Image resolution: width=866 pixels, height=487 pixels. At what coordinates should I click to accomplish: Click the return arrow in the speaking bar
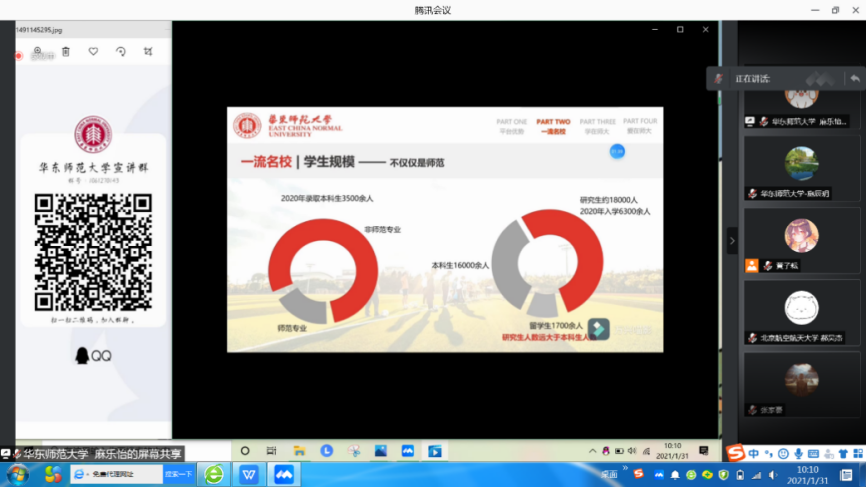pos(855,78)
